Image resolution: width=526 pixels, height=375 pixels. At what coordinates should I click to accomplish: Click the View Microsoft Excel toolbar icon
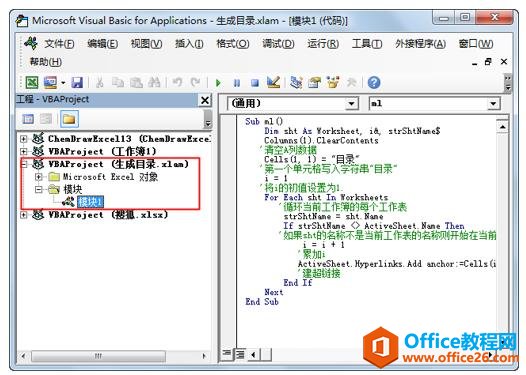point(32,82)
